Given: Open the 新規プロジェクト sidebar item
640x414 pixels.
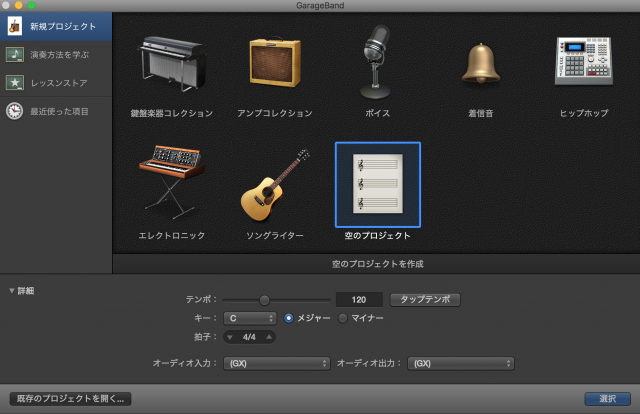Looking at the screenshot, I should pos(56,27).
